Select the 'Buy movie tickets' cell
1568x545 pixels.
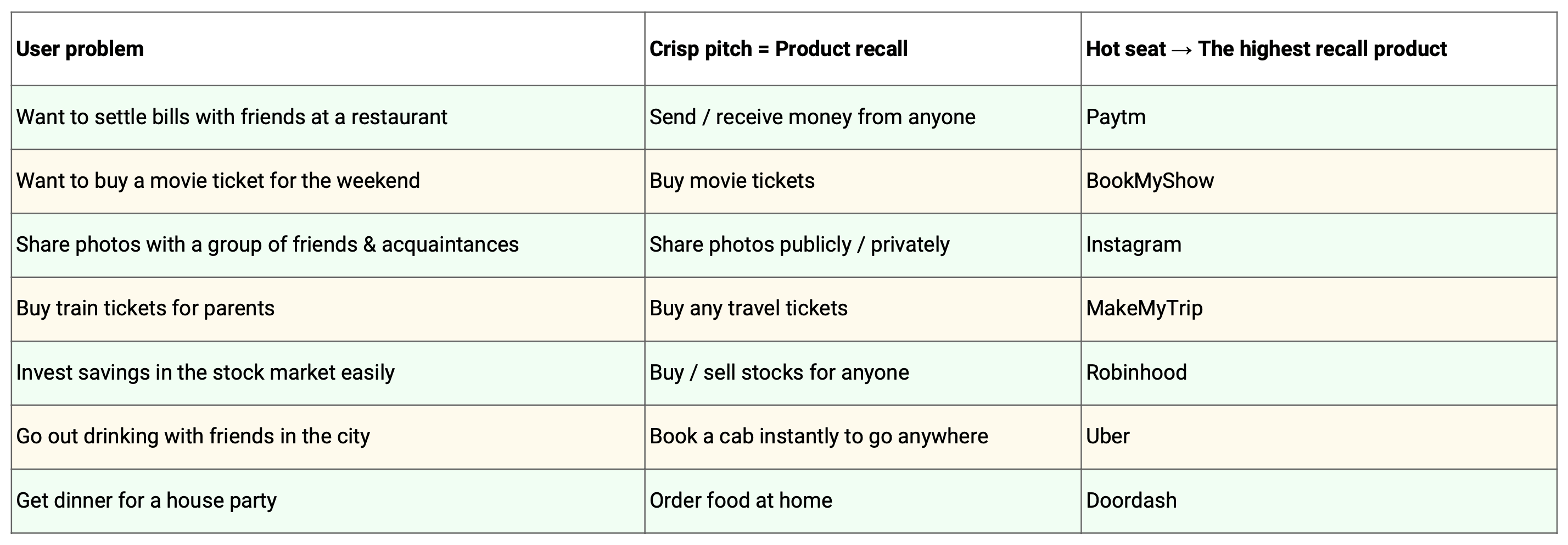coord(863,181)
